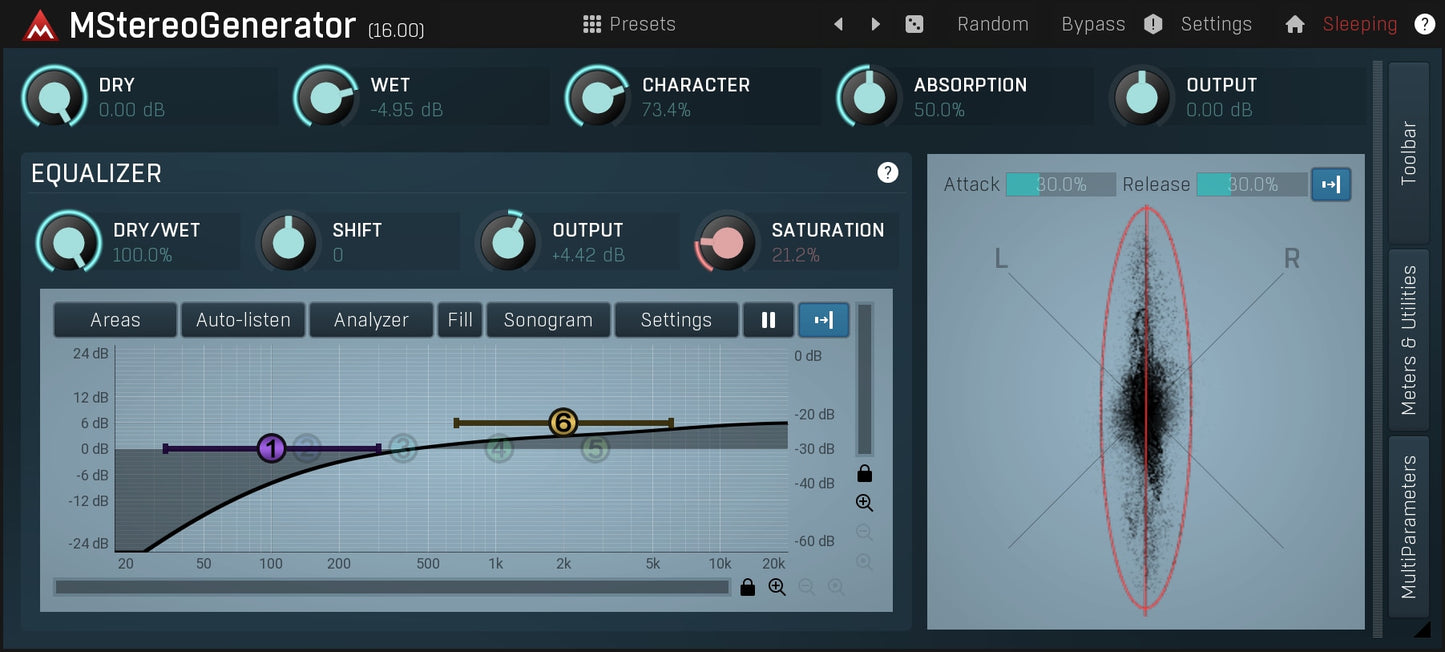Click Random to randomize settings
This screenshot has width=1445, height=652.
coord(993,23)
